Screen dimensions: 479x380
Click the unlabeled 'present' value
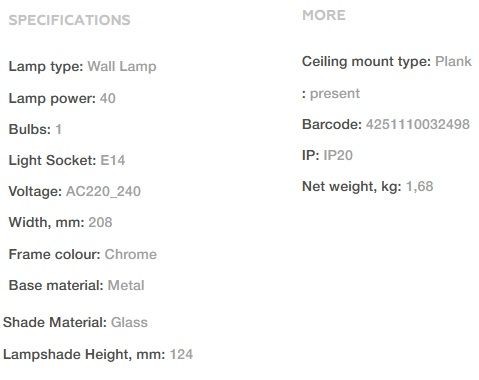coord(335,94)
